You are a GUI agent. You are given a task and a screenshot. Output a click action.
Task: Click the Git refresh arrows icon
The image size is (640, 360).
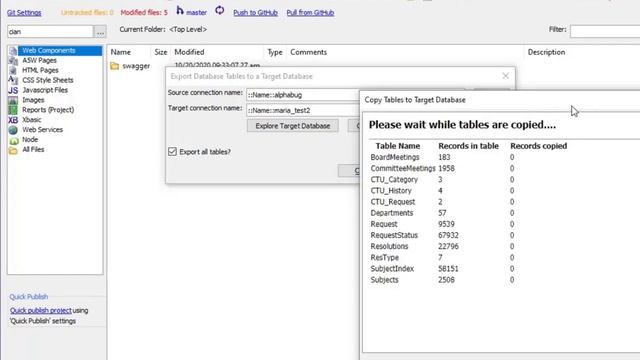[x=220, y=11]
